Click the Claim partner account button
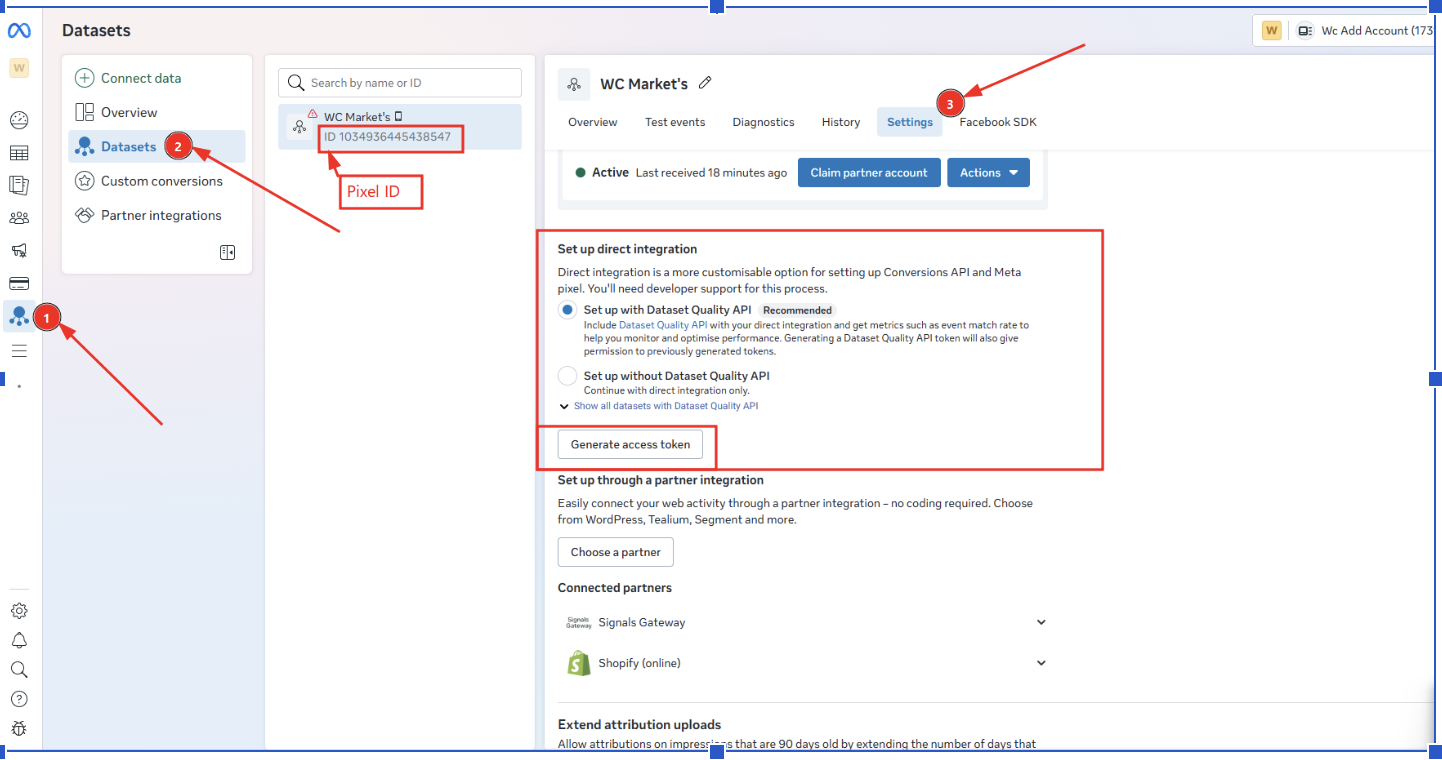Viewport: 1442px width, 760px height. coord(869,173)
